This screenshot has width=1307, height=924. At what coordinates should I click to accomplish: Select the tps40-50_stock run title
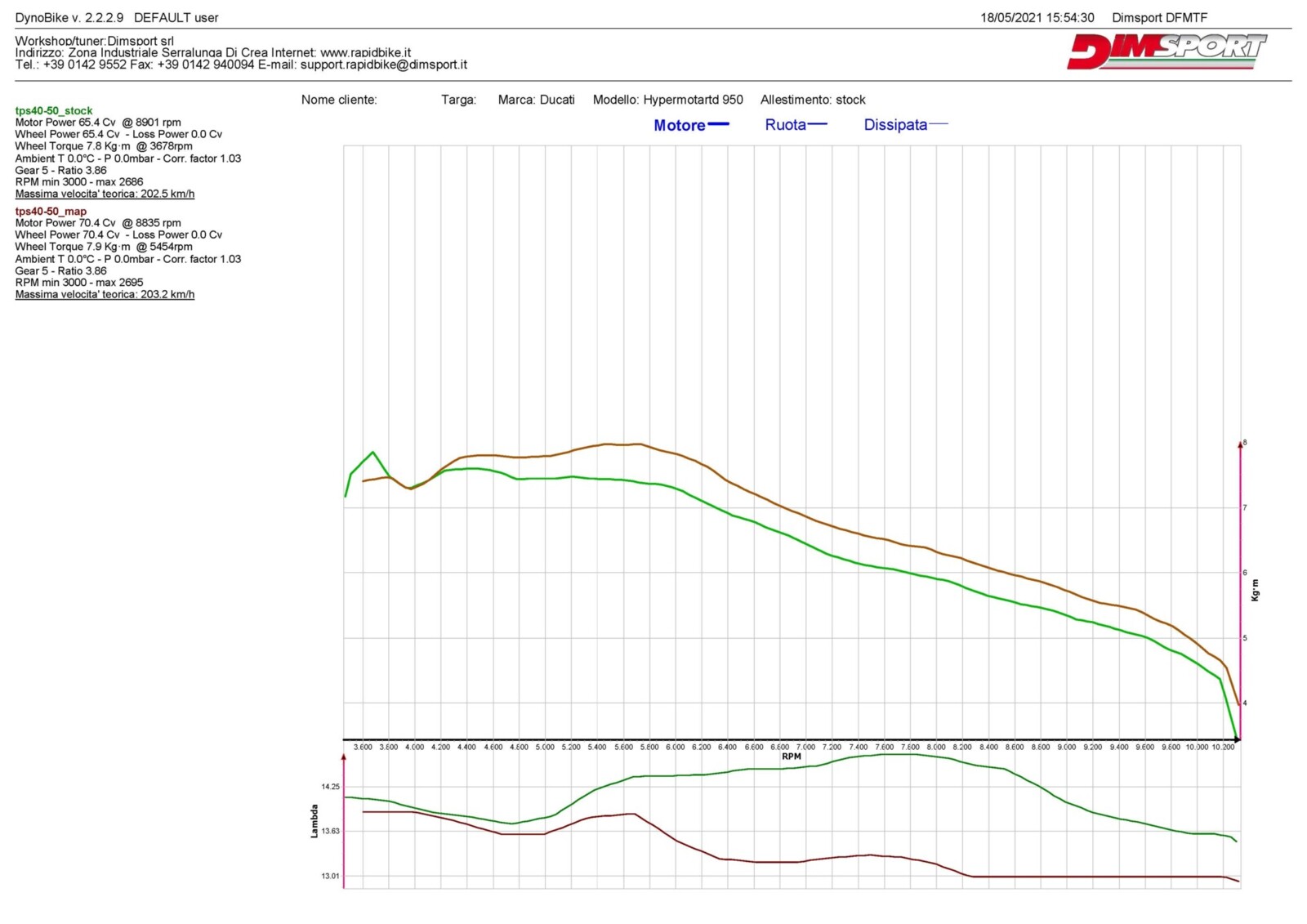54,110
